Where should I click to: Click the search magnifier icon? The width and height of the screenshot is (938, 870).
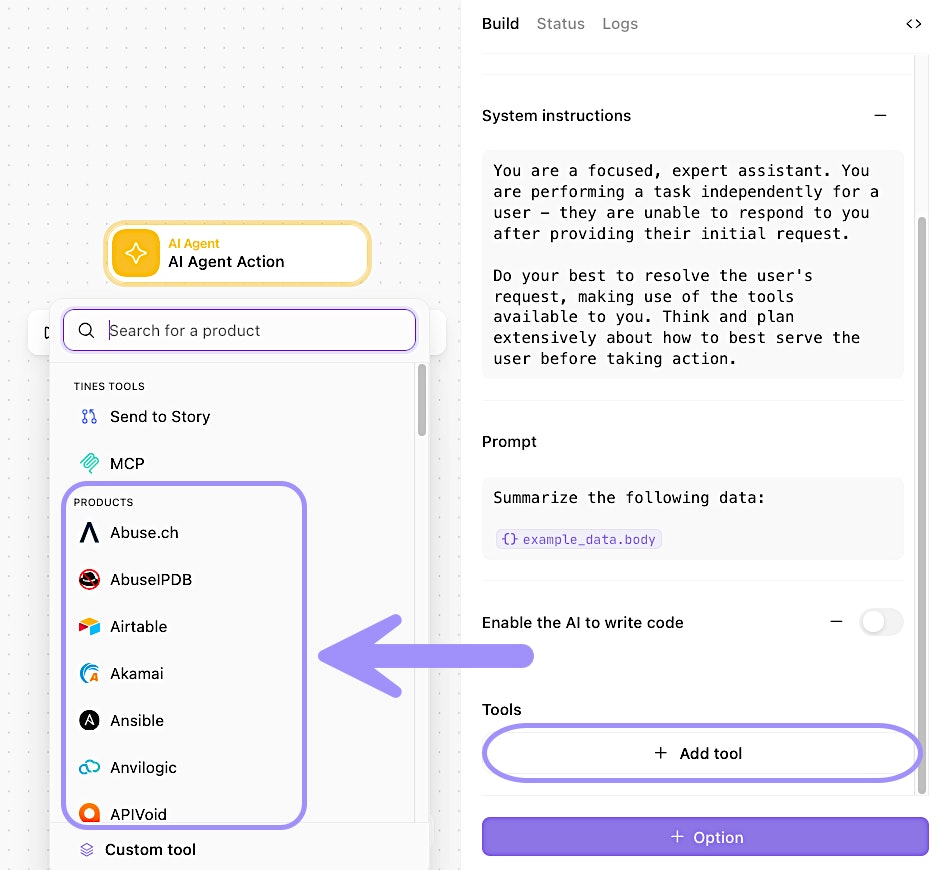point(86,330)
